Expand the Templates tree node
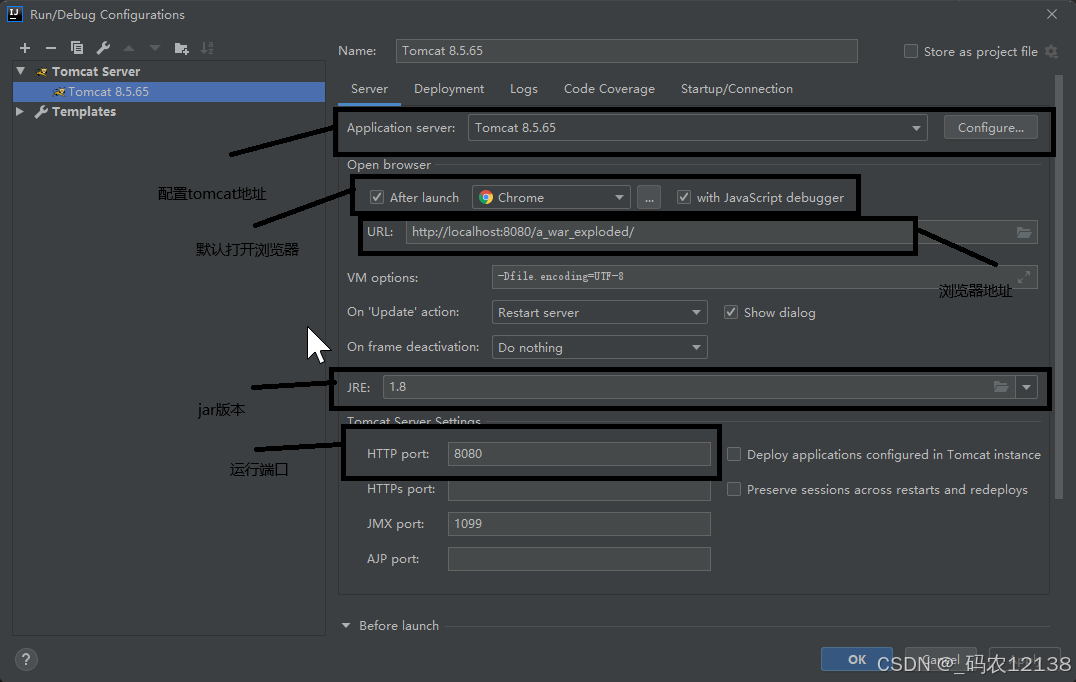This screenshot has width=1076, height=682. tap(20, 111)
